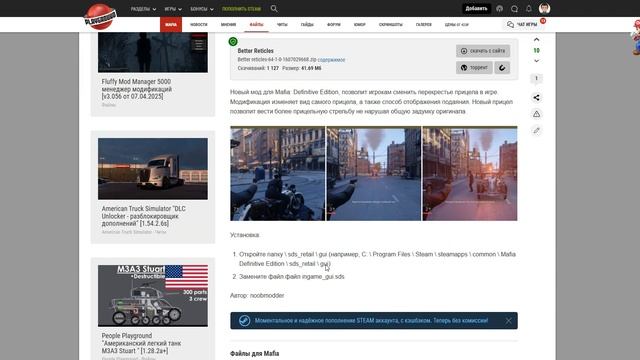The width and height of the screenshot is (640, 360).
Task: Open the search magnifier icon
Action: point(274,9)
